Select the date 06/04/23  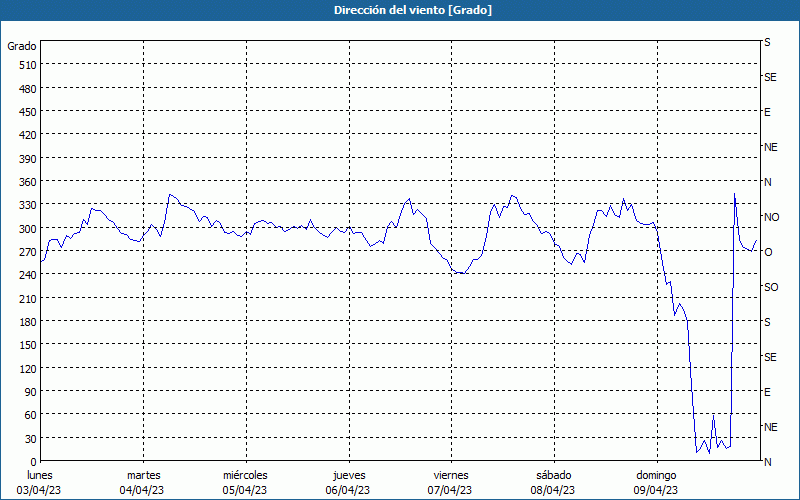tap(348, 490)
